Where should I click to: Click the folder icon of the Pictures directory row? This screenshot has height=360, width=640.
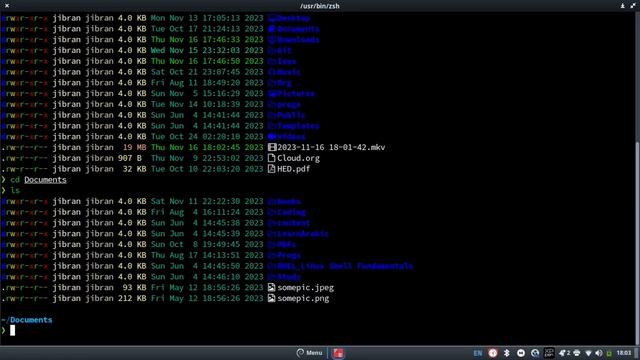272,93
